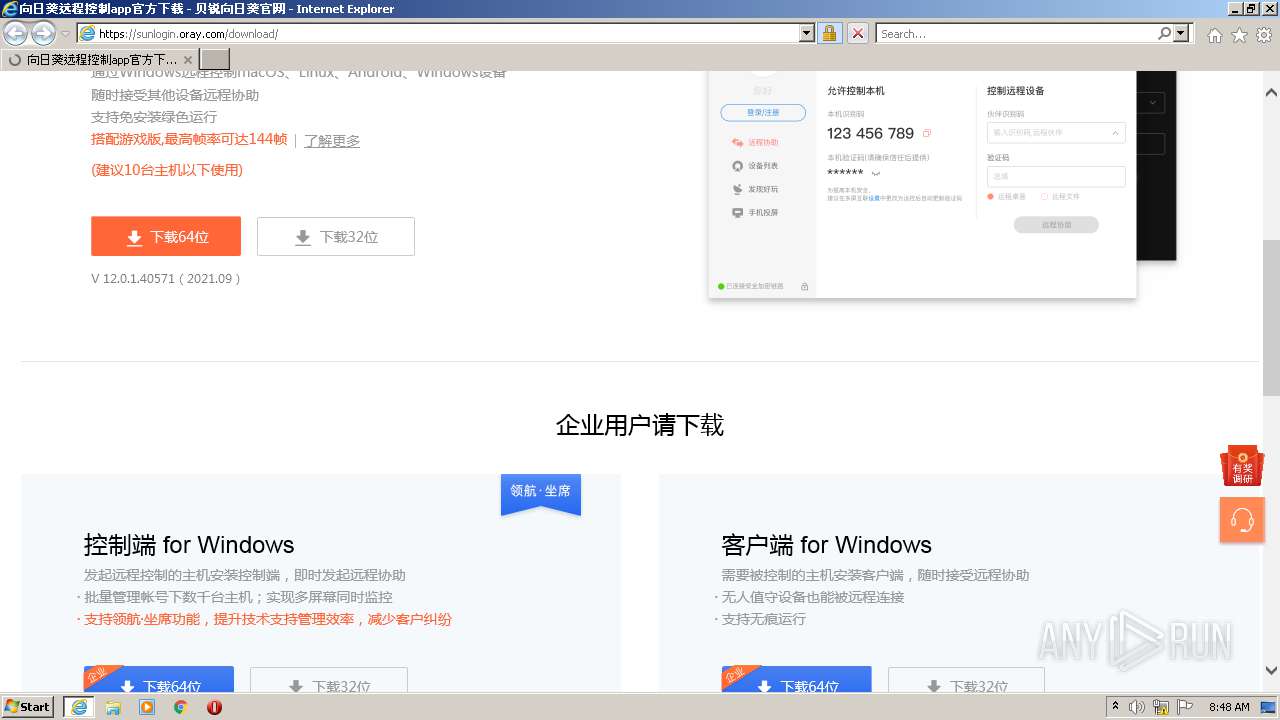Image resolution: width=1280 pixels, height=720 pixels.
Task: Click the copy icon next to 123 456 789
Action: pos(927,133)
